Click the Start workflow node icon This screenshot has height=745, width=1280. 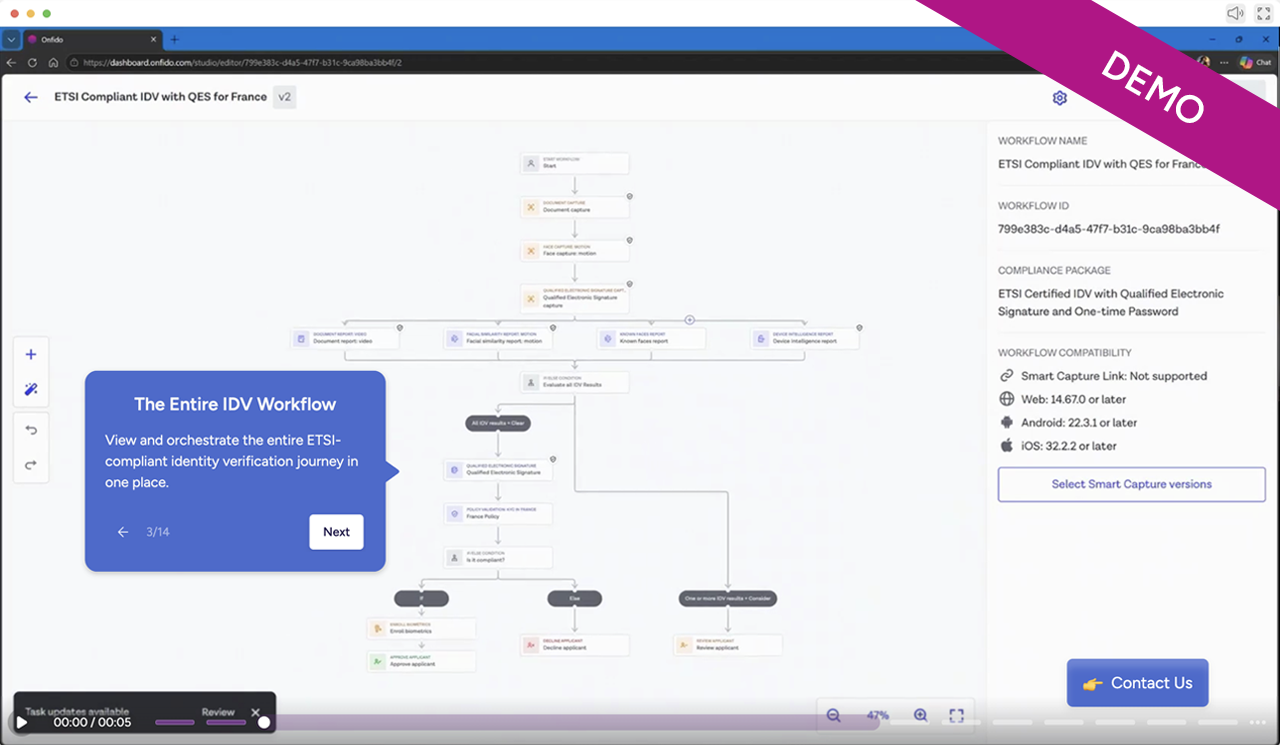pyautogui.click(x=531, y=163)
